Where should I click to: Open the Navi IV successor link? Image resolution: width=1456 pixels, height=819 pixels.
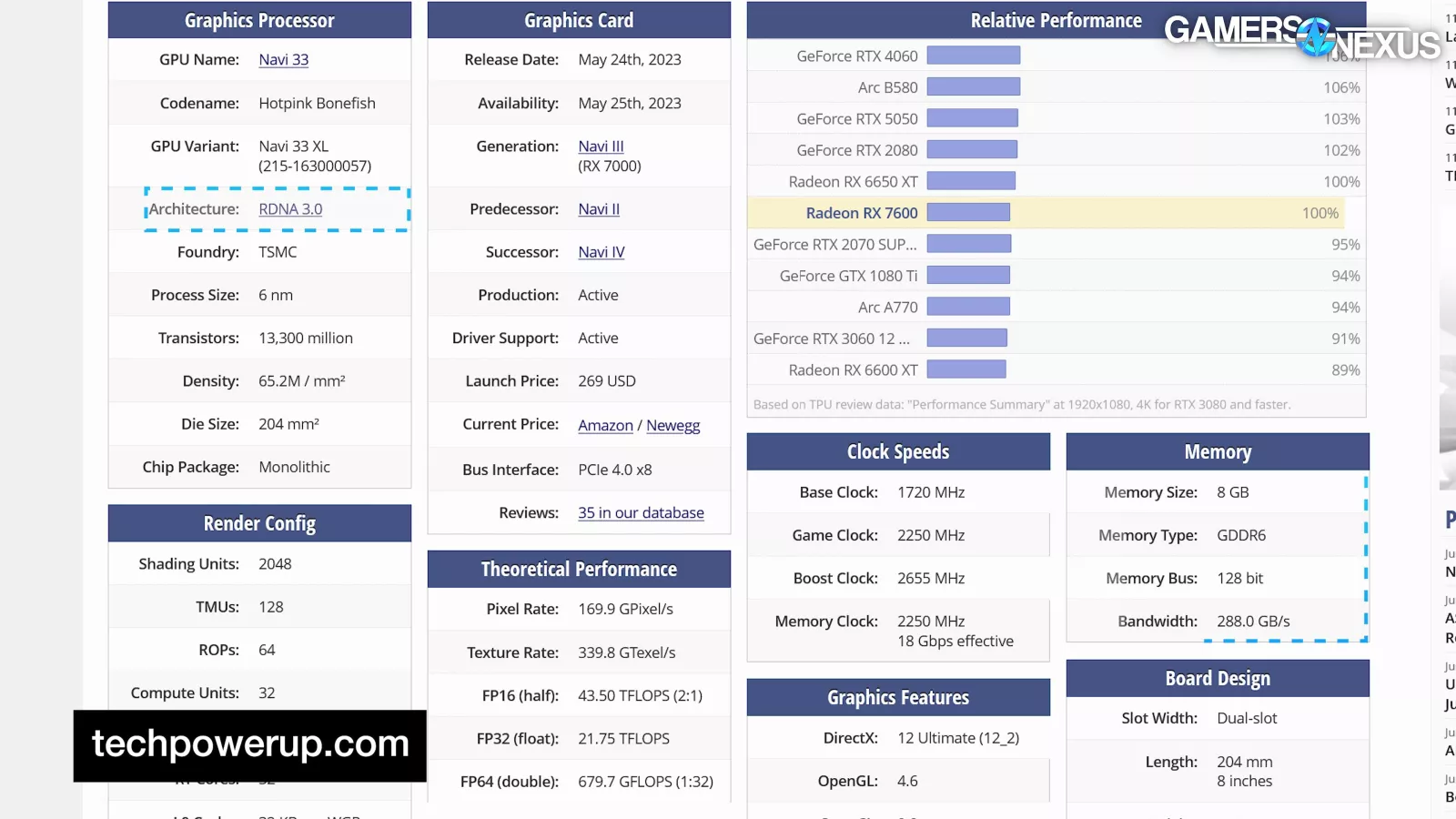pyautogui.click(x=602, y=252)
